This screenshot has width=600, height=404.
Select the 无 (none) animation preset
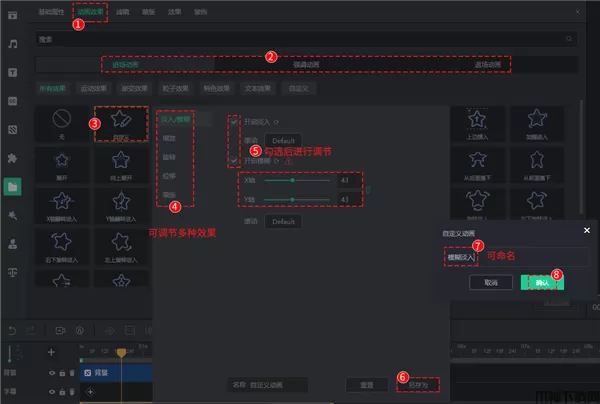62,124
